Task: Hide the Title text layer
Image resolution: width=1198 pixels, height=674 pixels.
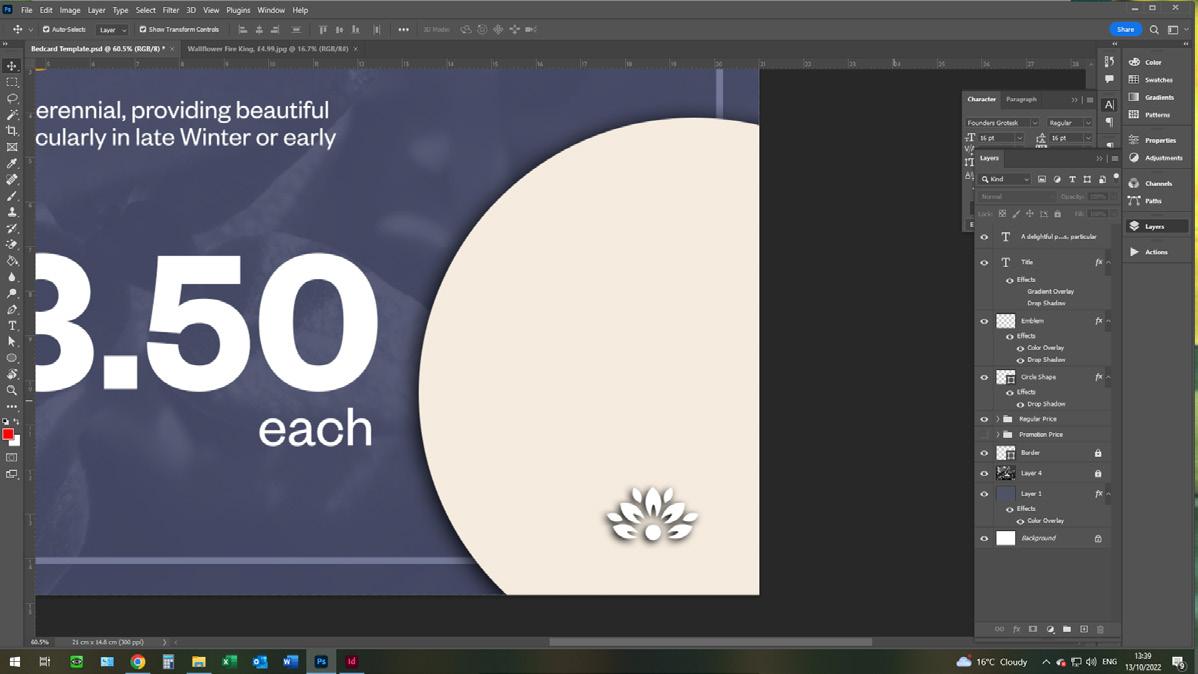Action: click(x=984, y=262)
